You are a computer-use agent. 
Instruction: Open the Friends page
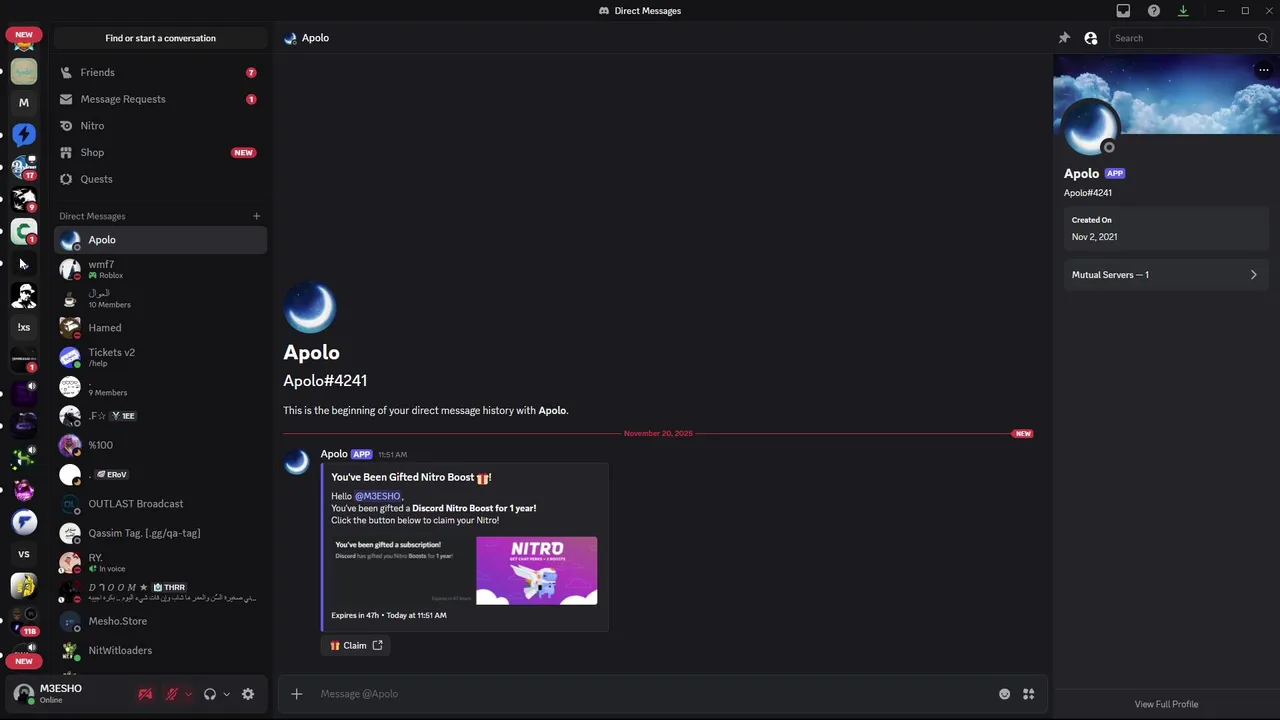(x=160, y=72)
